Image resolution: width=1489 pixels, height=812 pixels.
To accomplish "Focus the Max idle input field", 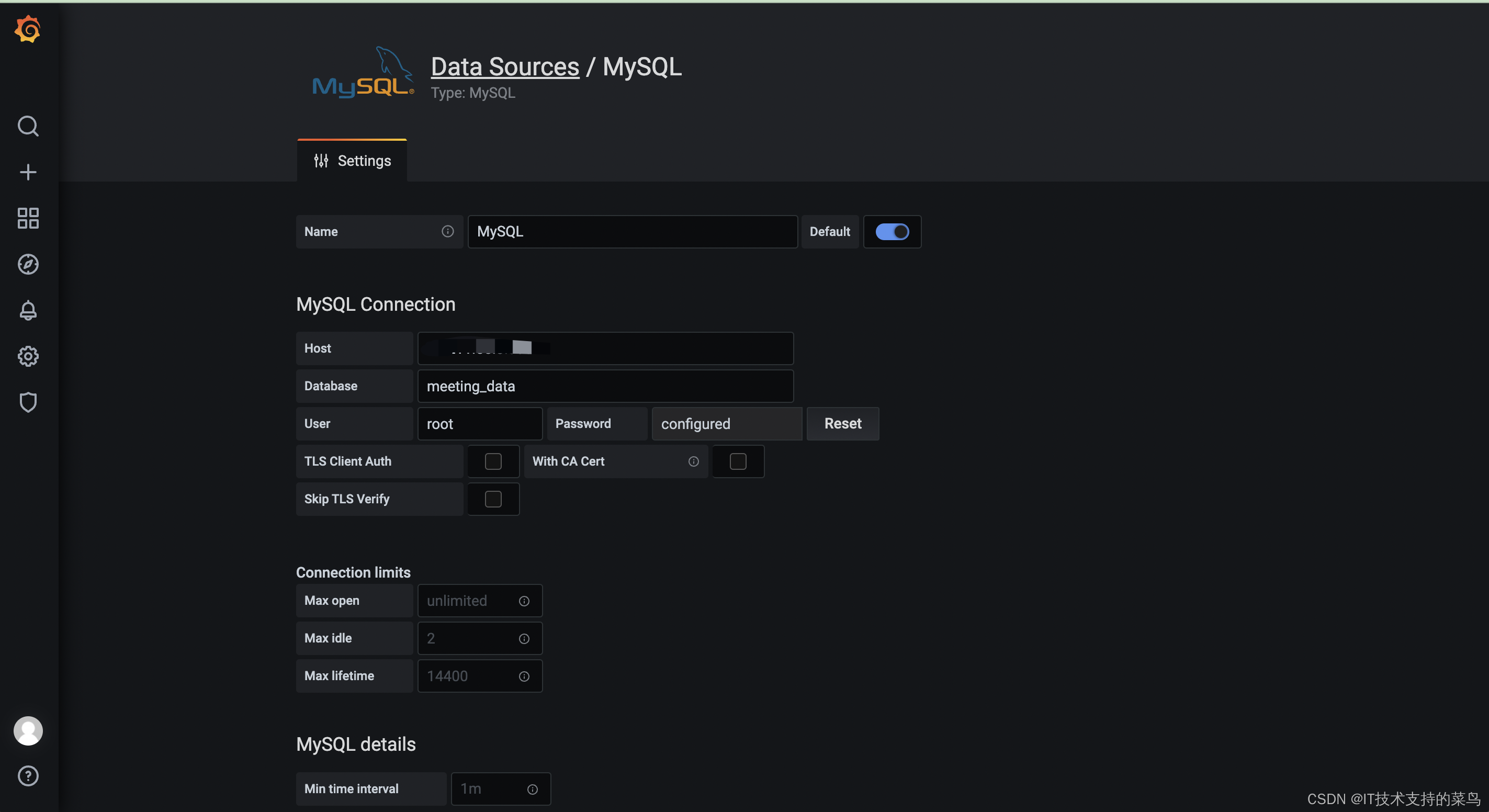I will 480,638.
